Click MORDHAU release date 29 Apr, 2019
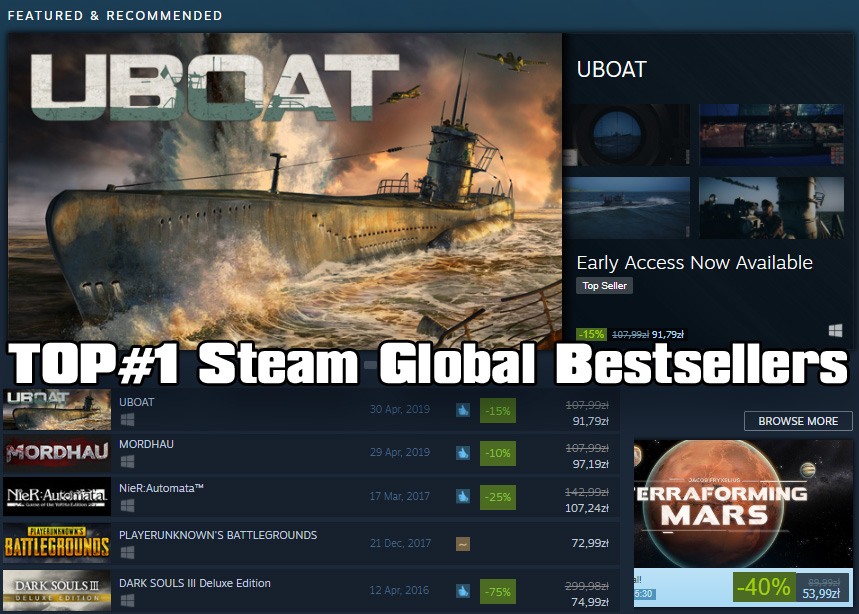The height and width of the screenshot is (614, 859). coord(399,452)
